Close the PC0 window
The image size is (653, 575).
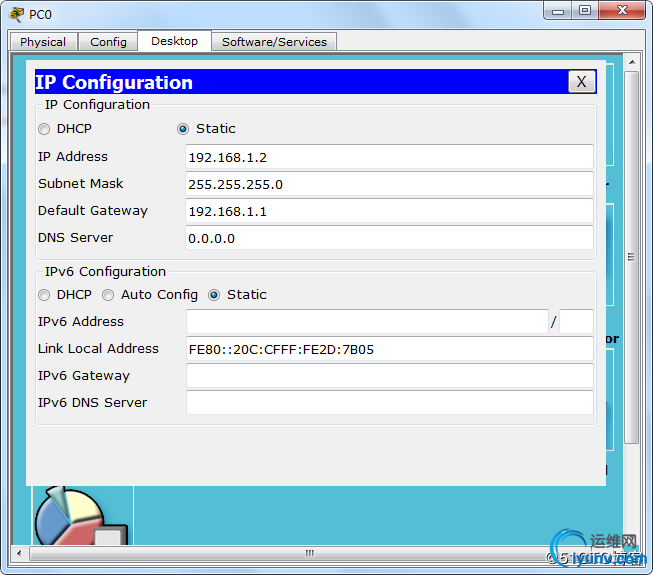[622, 11]
